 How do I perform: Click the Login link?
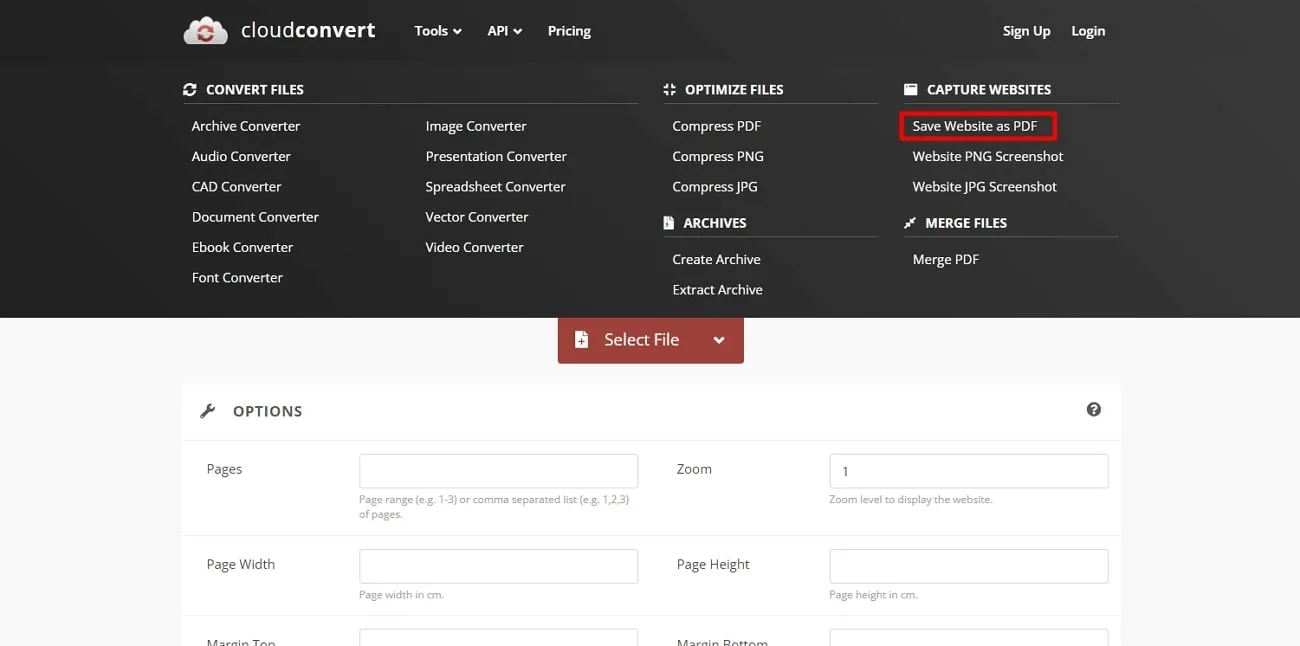coord(1088,31)
